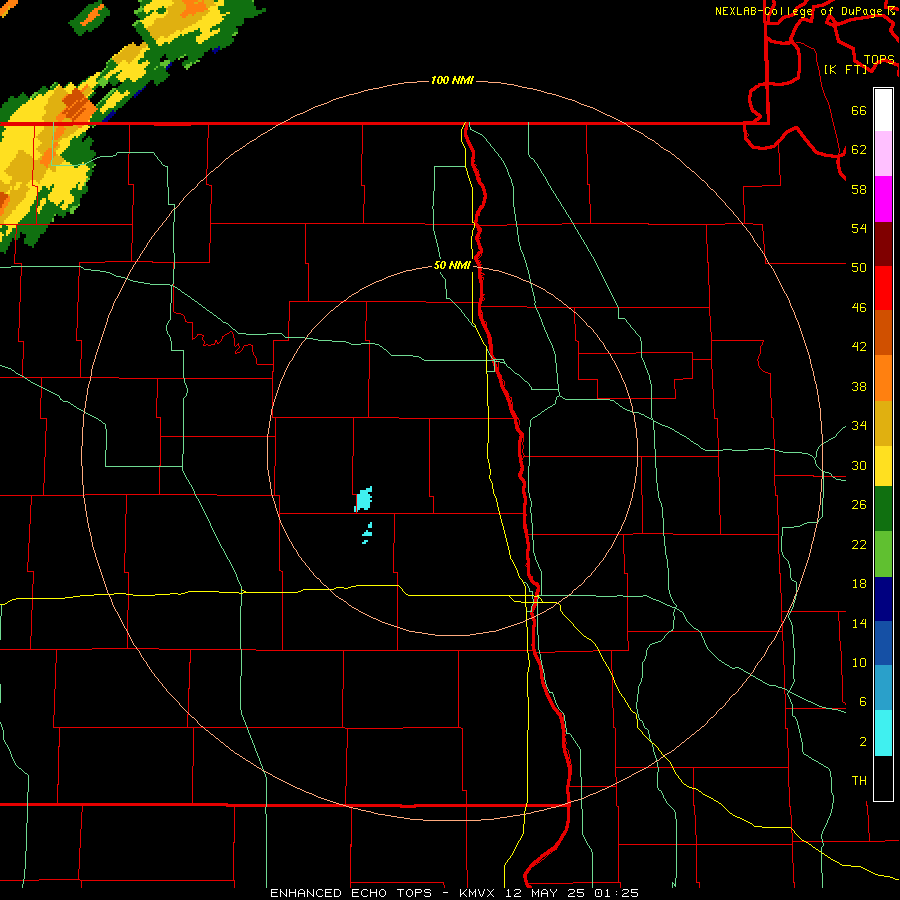This screenshot has height=900, width=900.
Task: Click the legend value "10"
Action: (859, 662)
